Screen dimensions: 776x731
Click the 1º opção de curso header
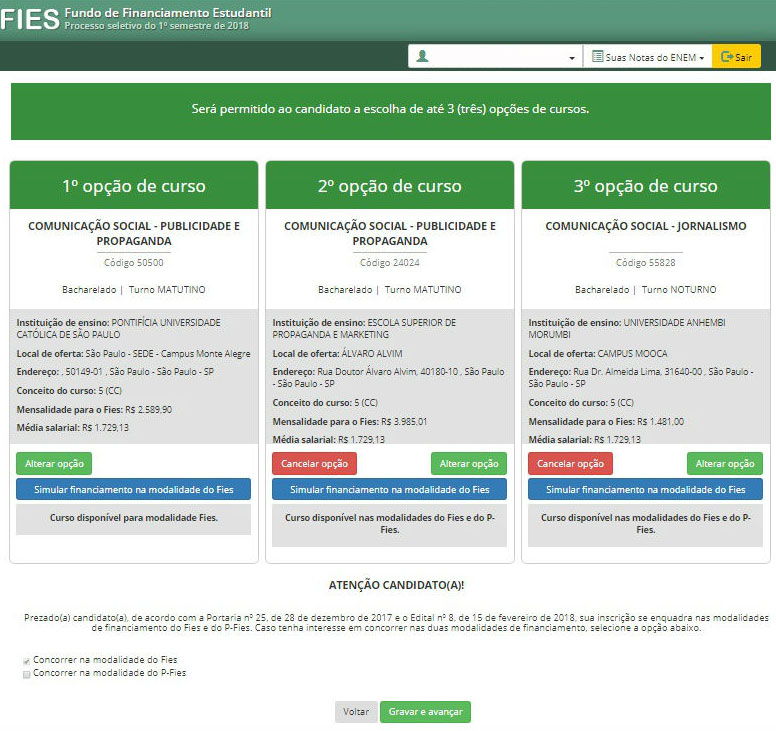pyautogui.click(x=134, y=186)
